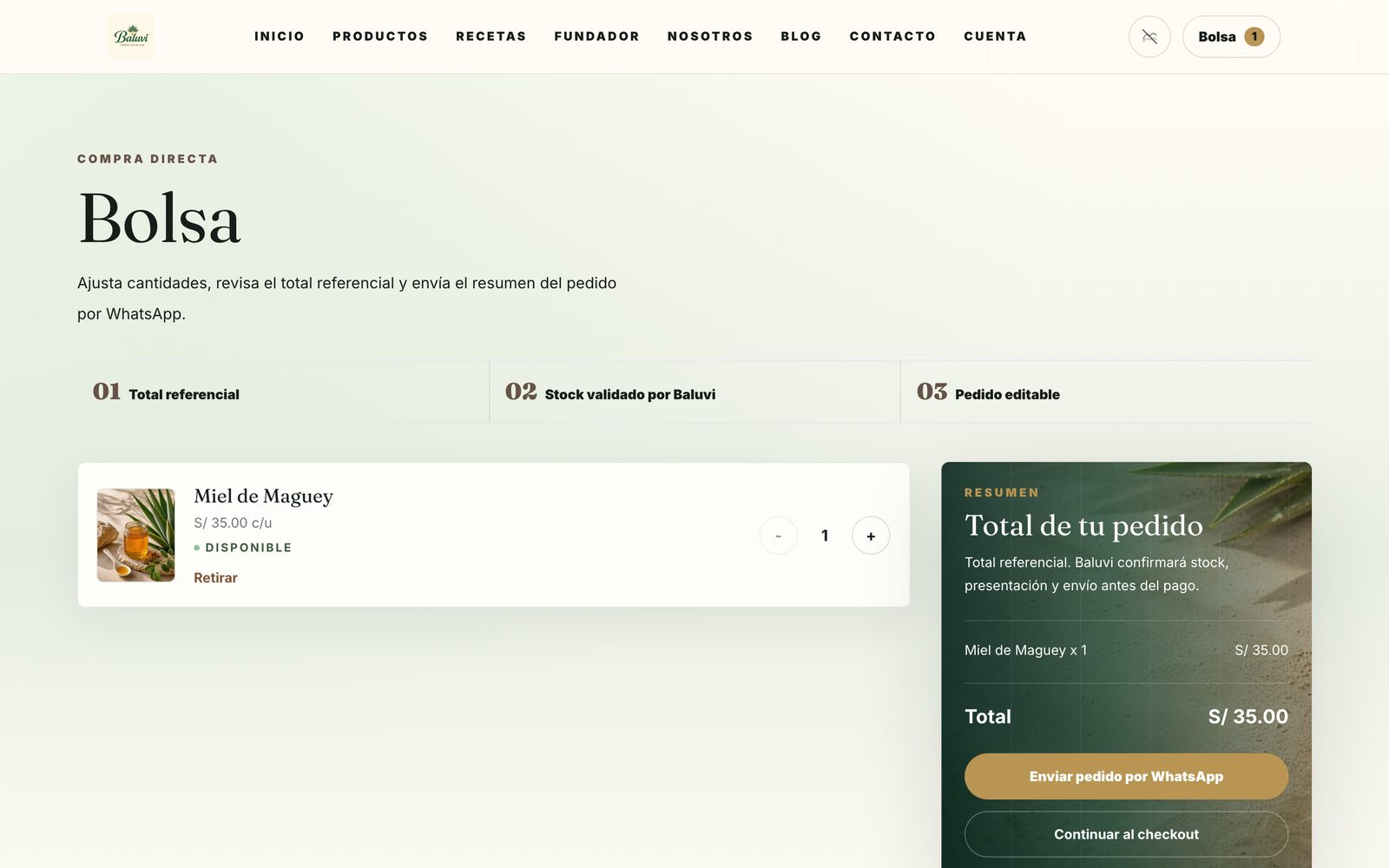The height and width of the screenshot is (868, 1389).
Task: Open the RECETAS nav item
Action: click(x=491, y=36)
